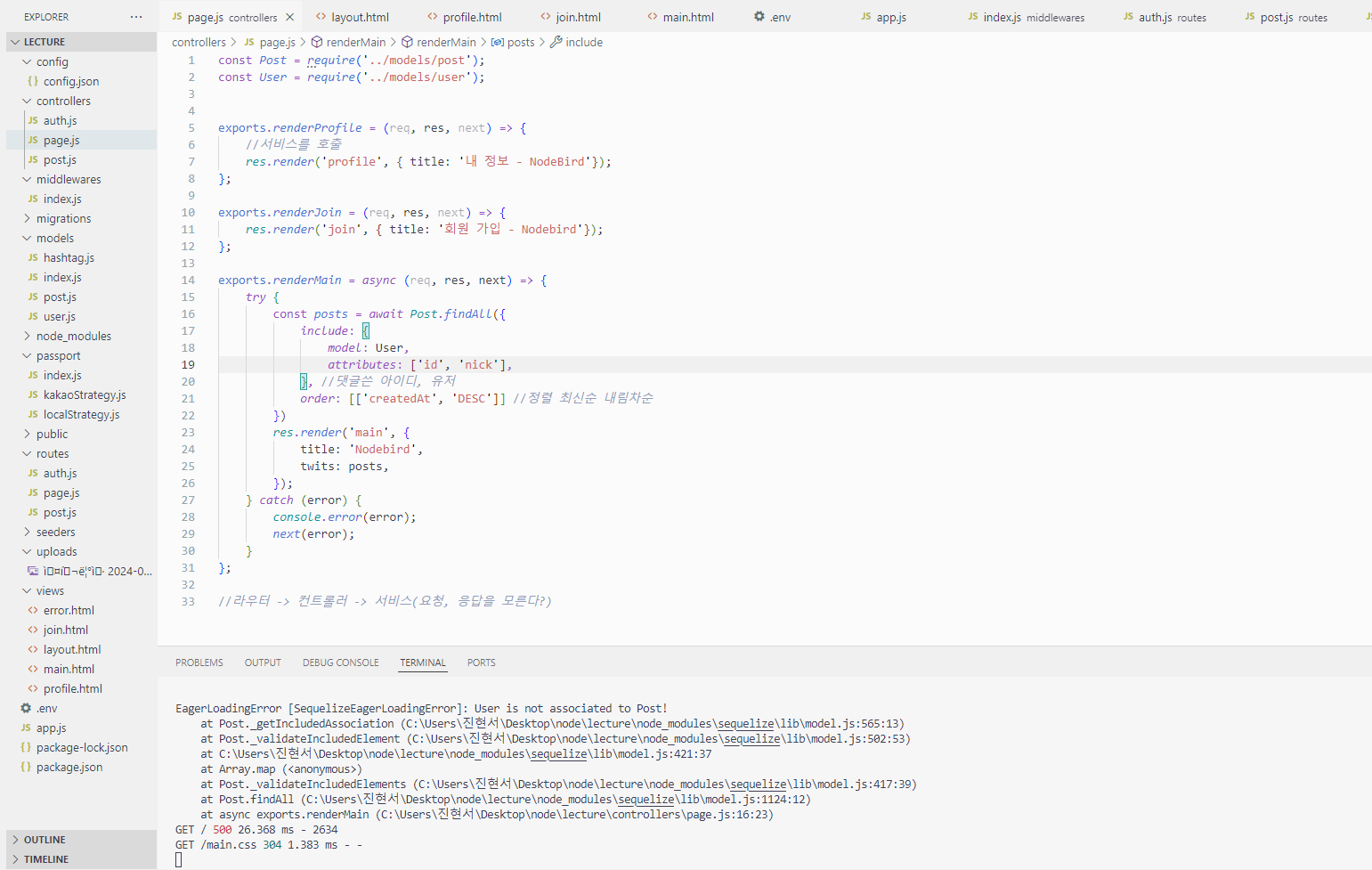
Task: Click the HTML icon of join.html in explorer
Action: point(33,630)
